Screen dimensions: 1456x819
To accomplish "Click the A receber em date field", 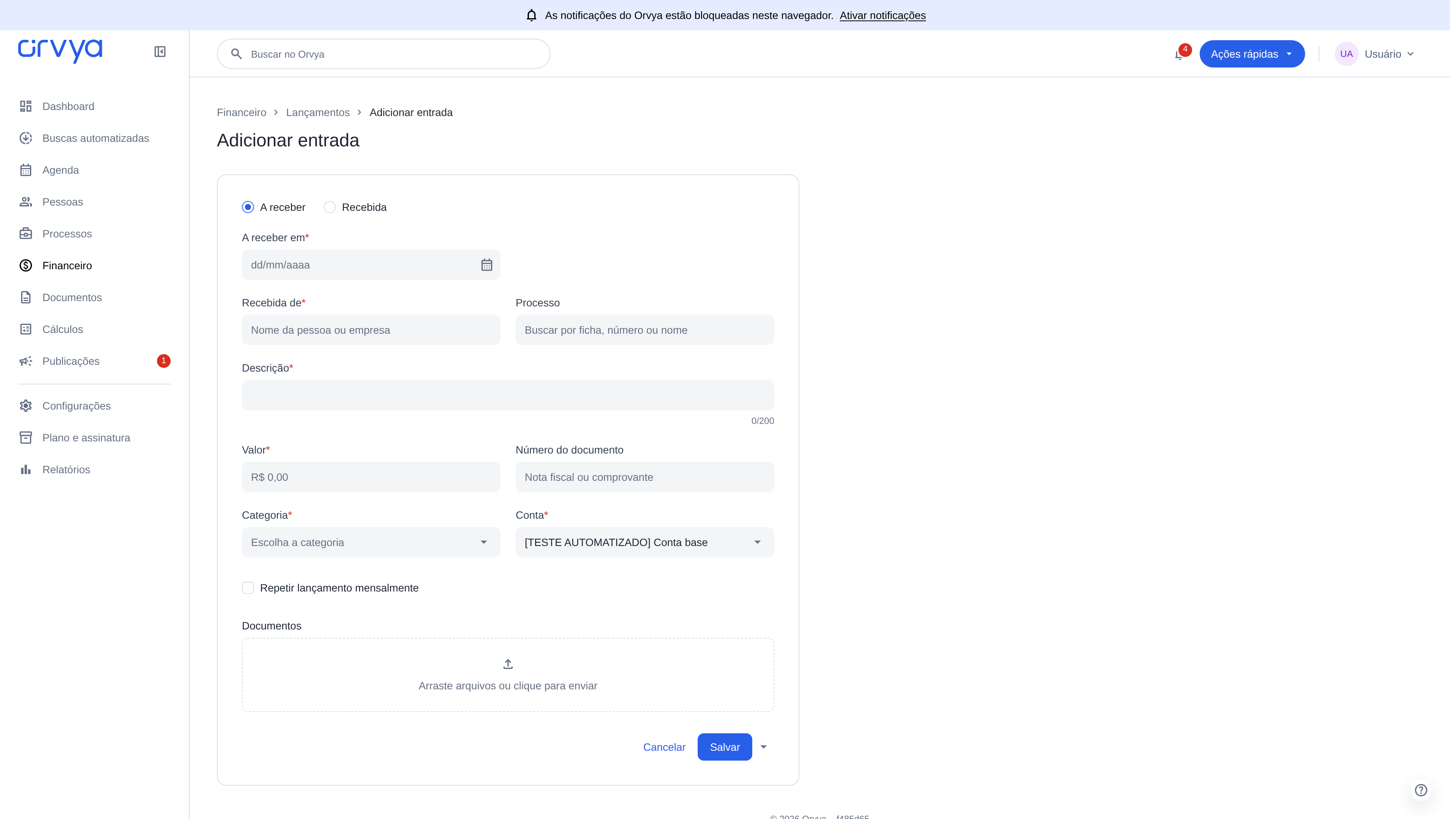I will point(371,265).
